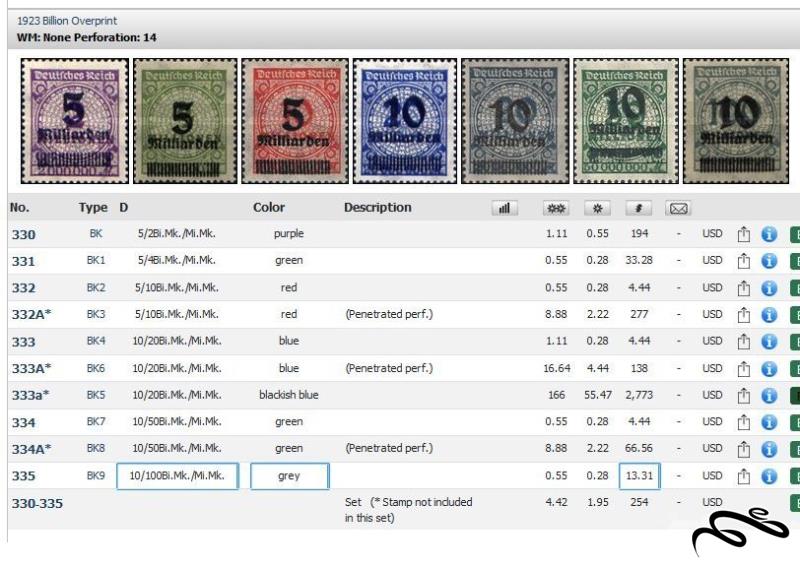The width and height of the screenshot is (800, 567).
Task: Click the 16.64 mint price in row 333A*
Action: [557, 368]
